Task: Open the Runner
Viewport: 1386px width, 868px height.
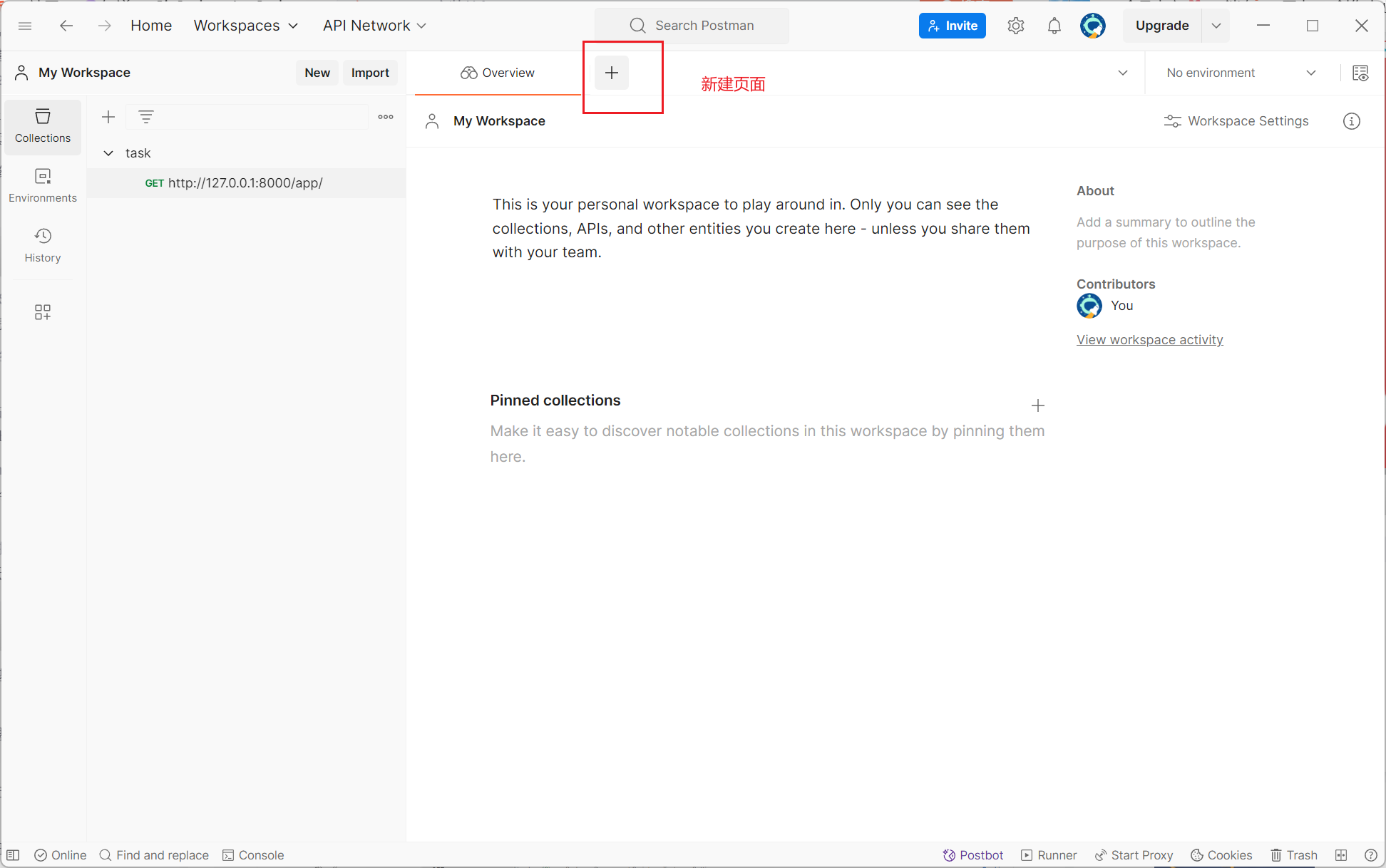Action: click(1049, 855)
